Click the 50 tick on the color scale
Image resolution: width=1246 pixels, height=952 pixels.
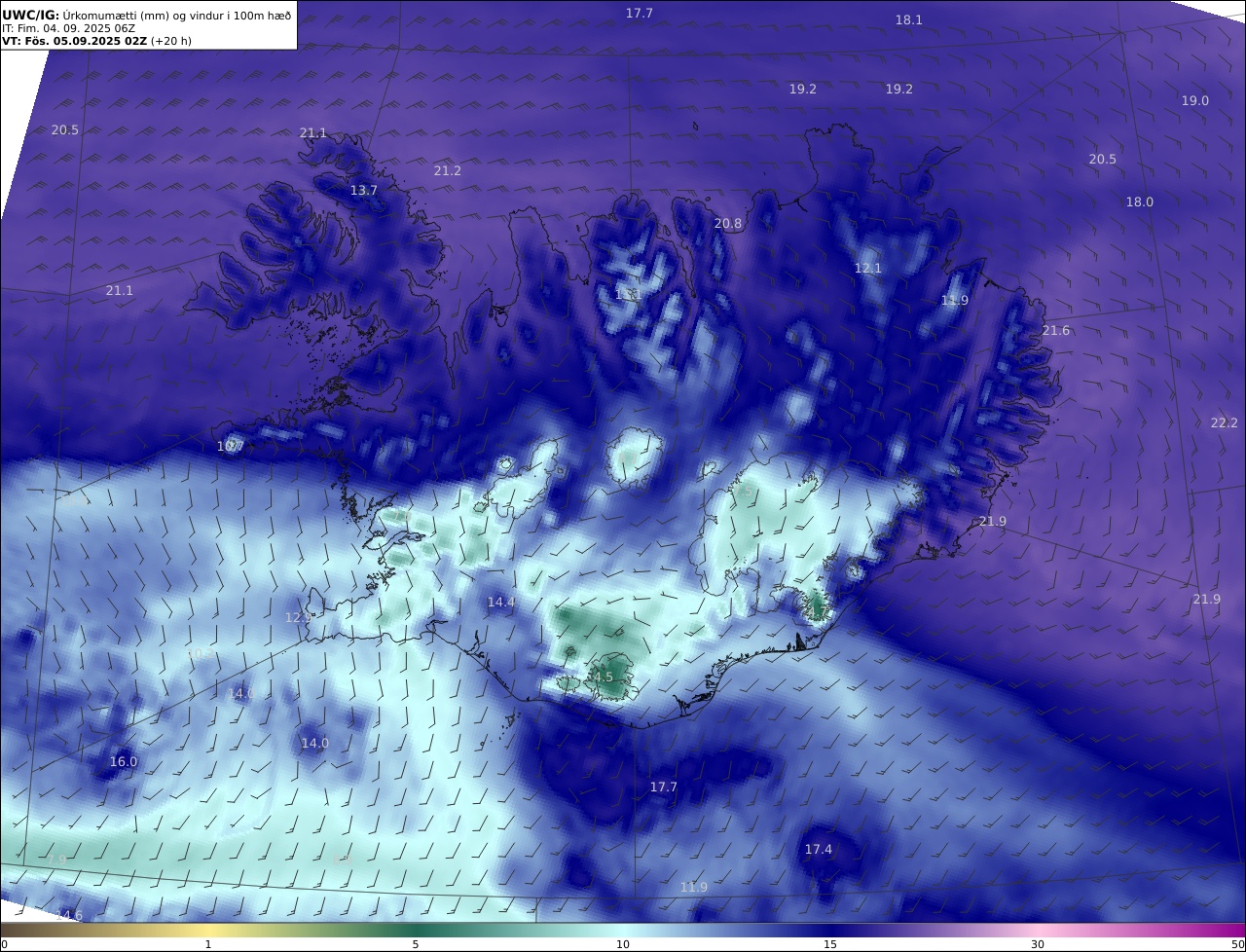[1237, 944]
